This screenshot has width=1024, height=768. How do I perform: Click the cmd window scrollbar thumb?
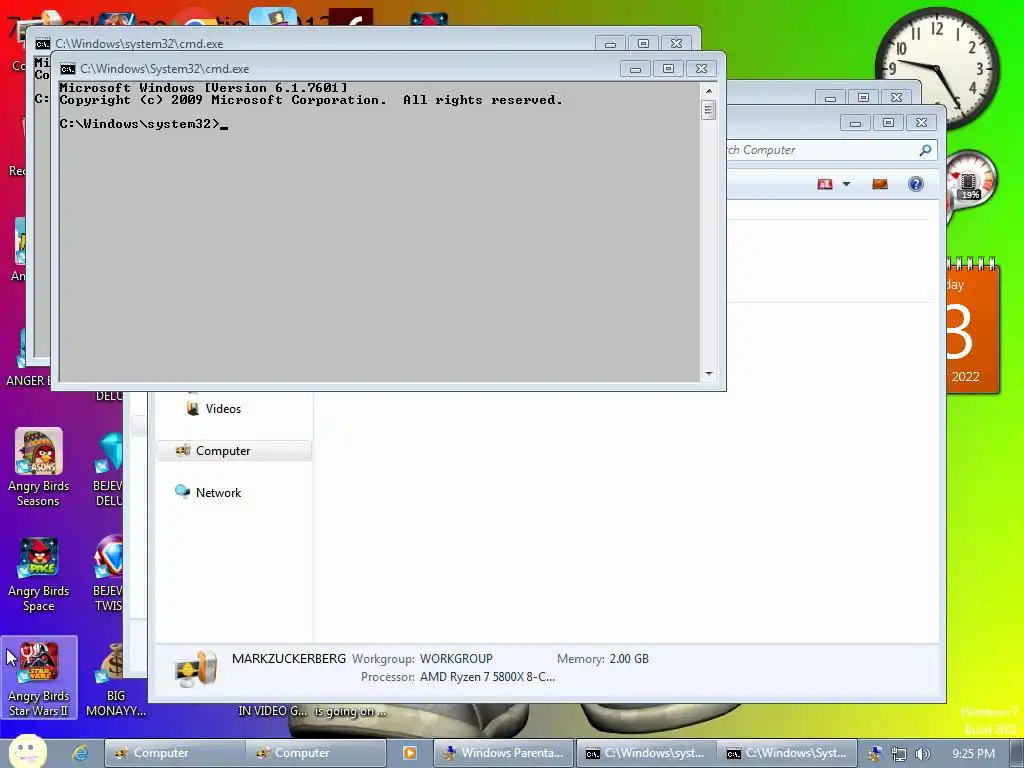click(709, 110)
